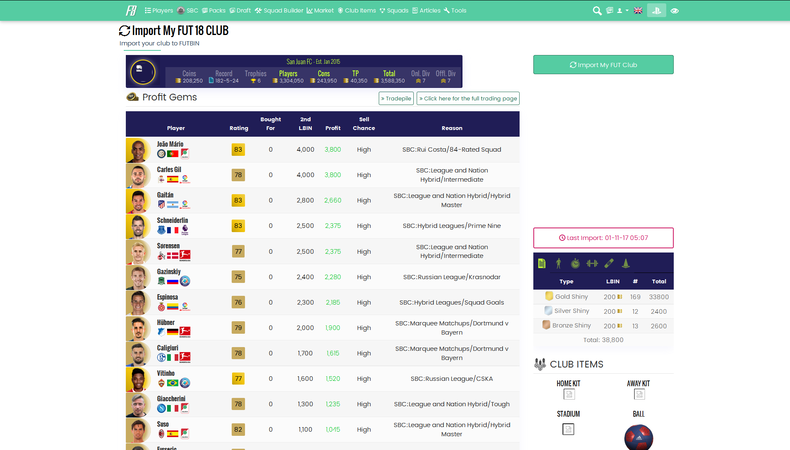Screen dimensions: 790x450
Task: Open the home kit item icon
Action: point(568,394)
